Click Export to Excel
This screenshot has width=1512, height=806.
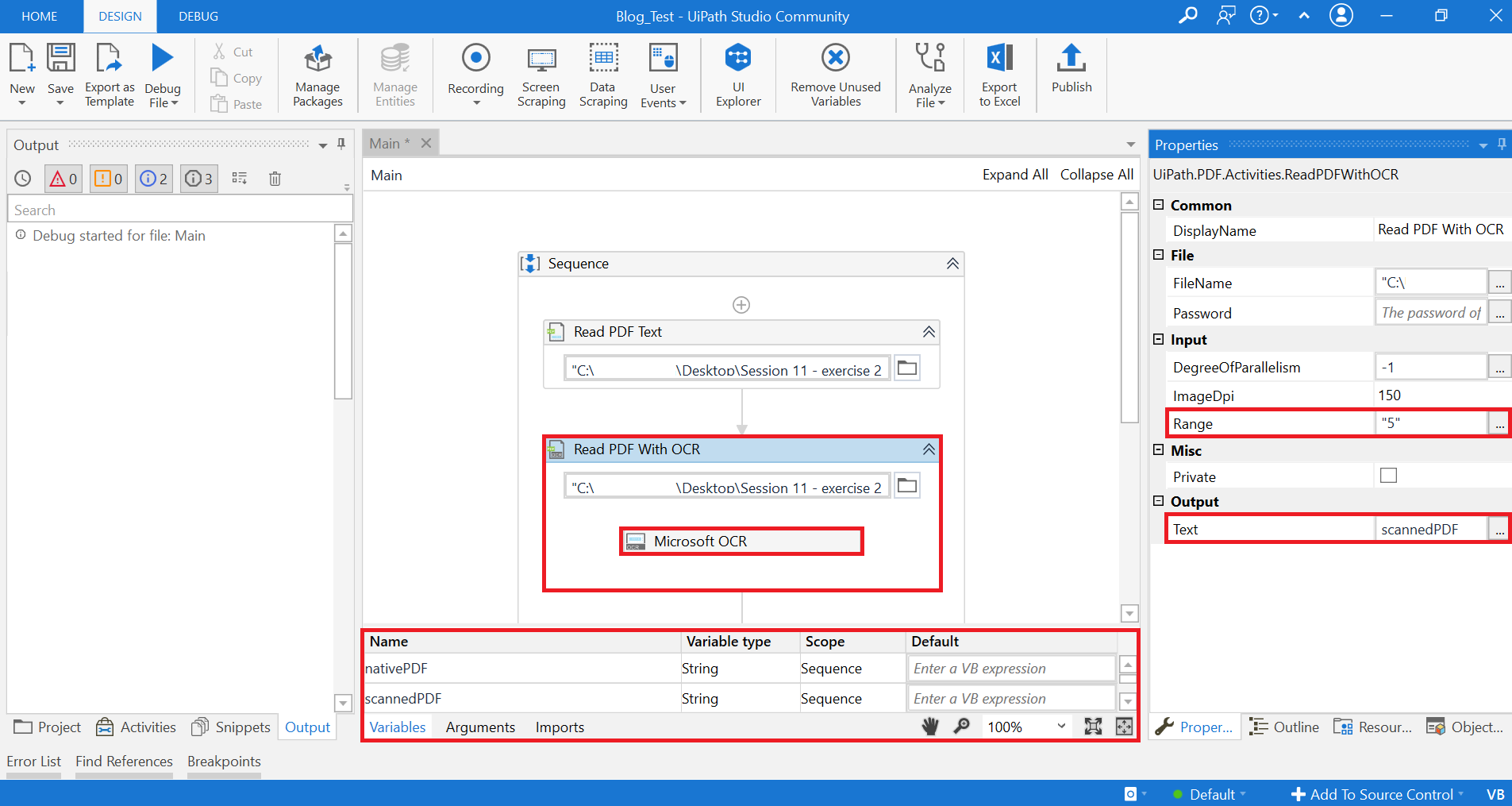point(999,75)
